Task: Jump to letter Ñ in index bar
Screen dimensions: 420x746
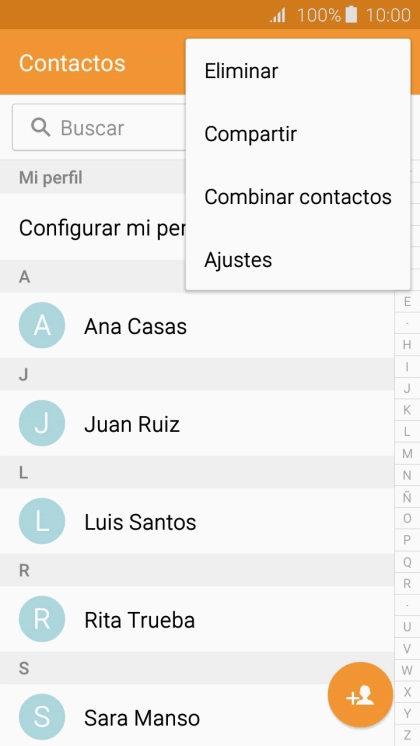Action: pyautogui.click(x=407, y=497)
